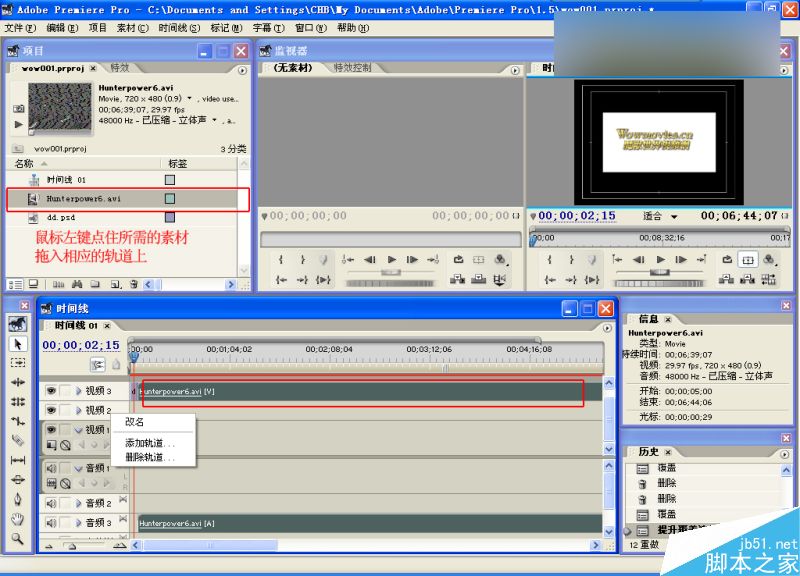Click poster frame camera icon in preview
The image size is (800, 576).
click(x=18, y=108)
